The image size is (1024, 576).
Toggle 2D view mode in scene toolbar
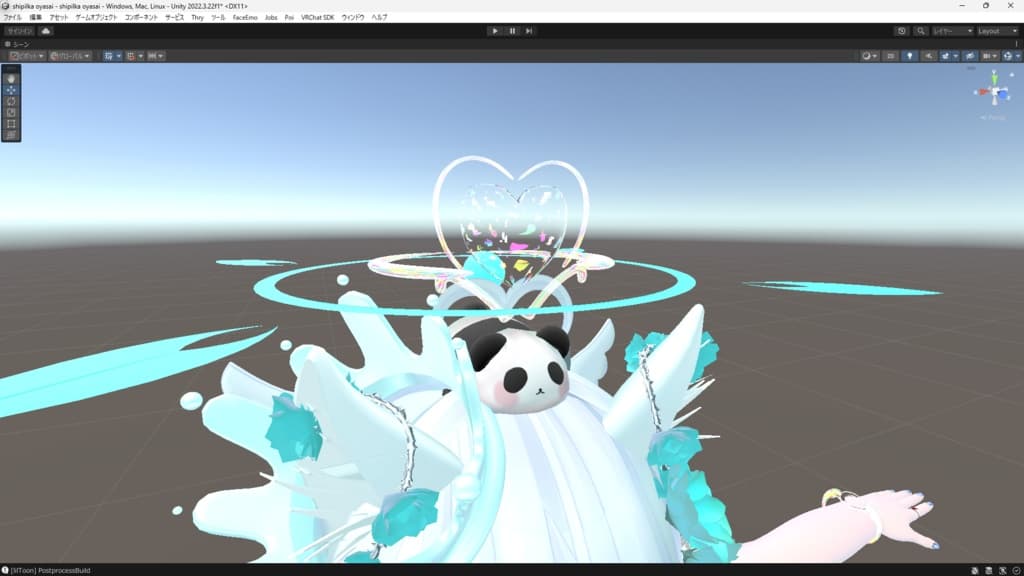891,56
